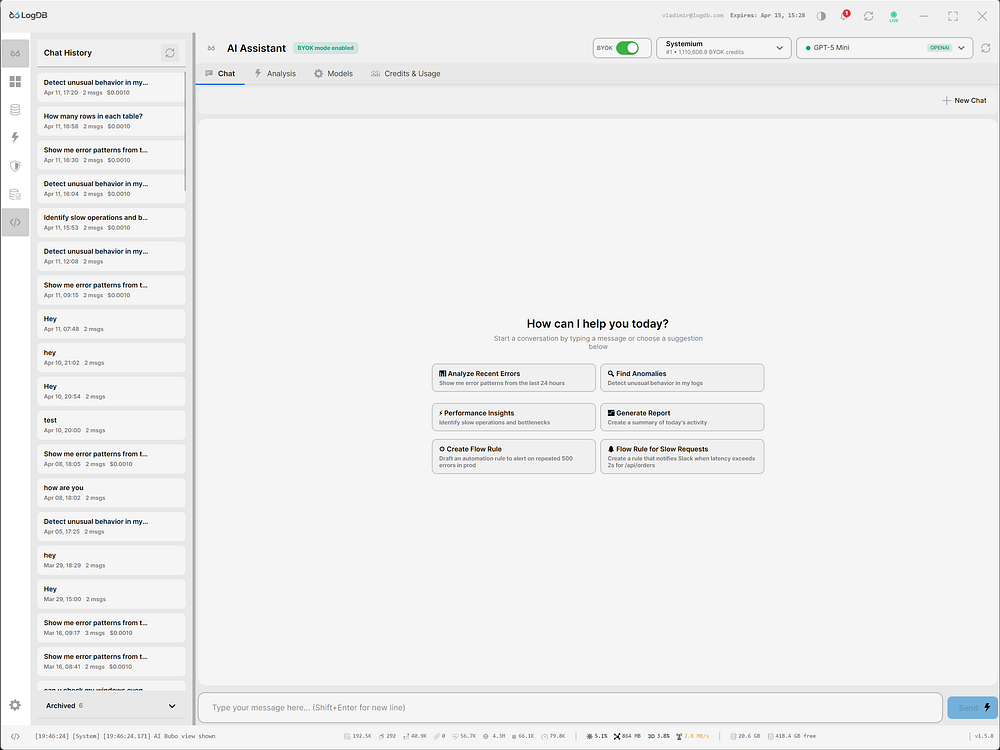The image size is (1000, 750).
Task: Open the Systemium organization dropdown
Action: pyautogui.click(x=723, y=48)
